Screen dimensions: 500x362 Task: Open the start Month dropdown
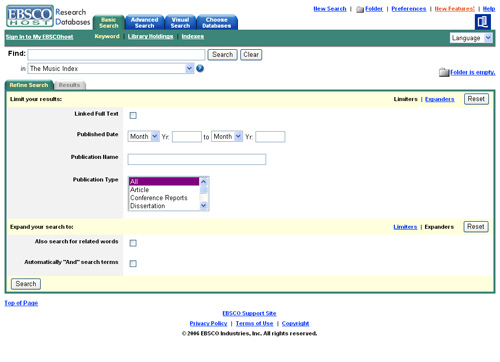[143, 136]
